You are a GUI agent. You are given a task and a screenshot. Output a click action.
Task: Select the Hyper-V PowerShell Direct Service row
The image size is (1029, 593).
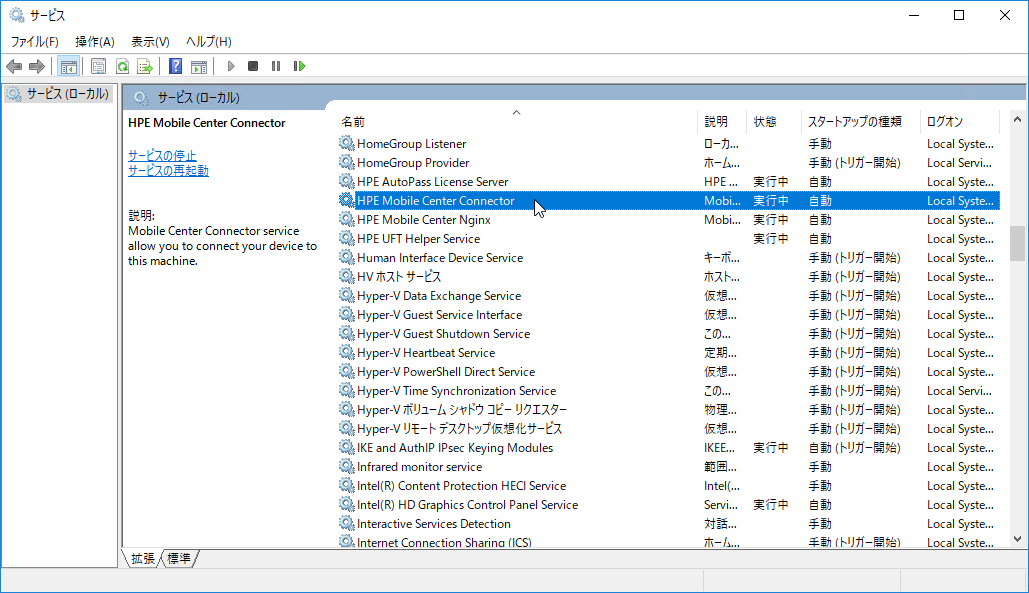tap(669, 371)
